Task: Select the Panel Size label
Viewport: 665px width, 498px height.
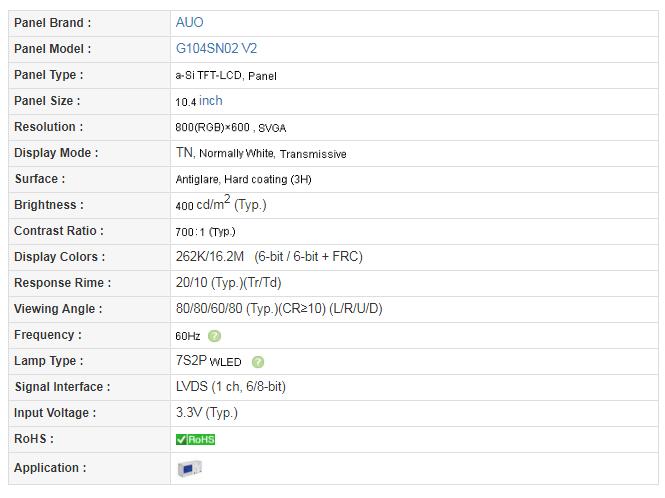Action: point(47,101)
